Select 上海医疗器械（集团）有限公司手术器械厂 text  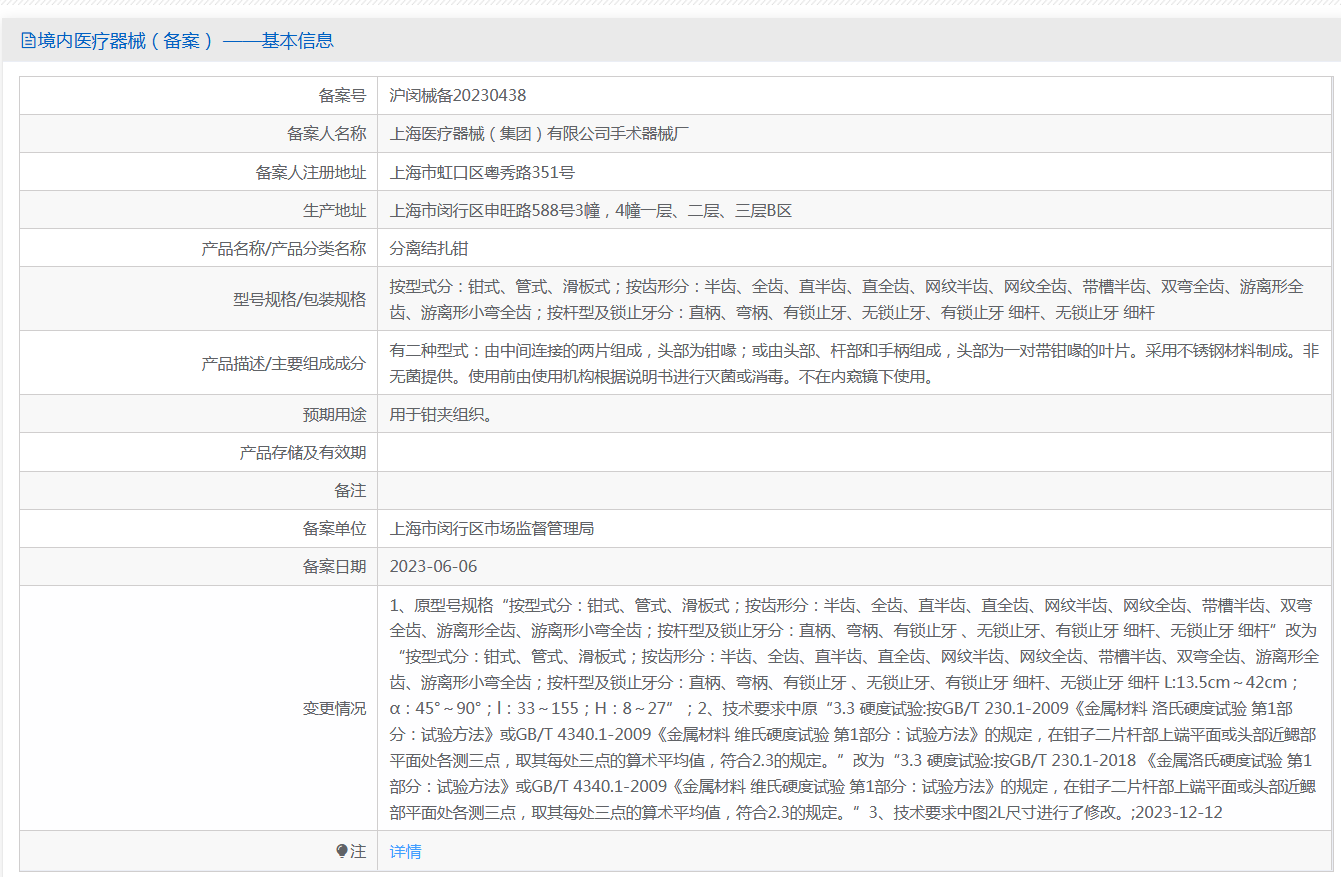click(x=539, y=133)
